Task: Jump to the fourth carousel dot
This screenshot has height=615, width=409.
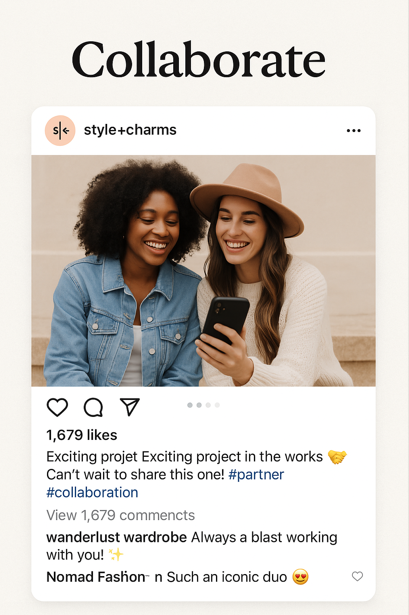Action: (217, 405)
